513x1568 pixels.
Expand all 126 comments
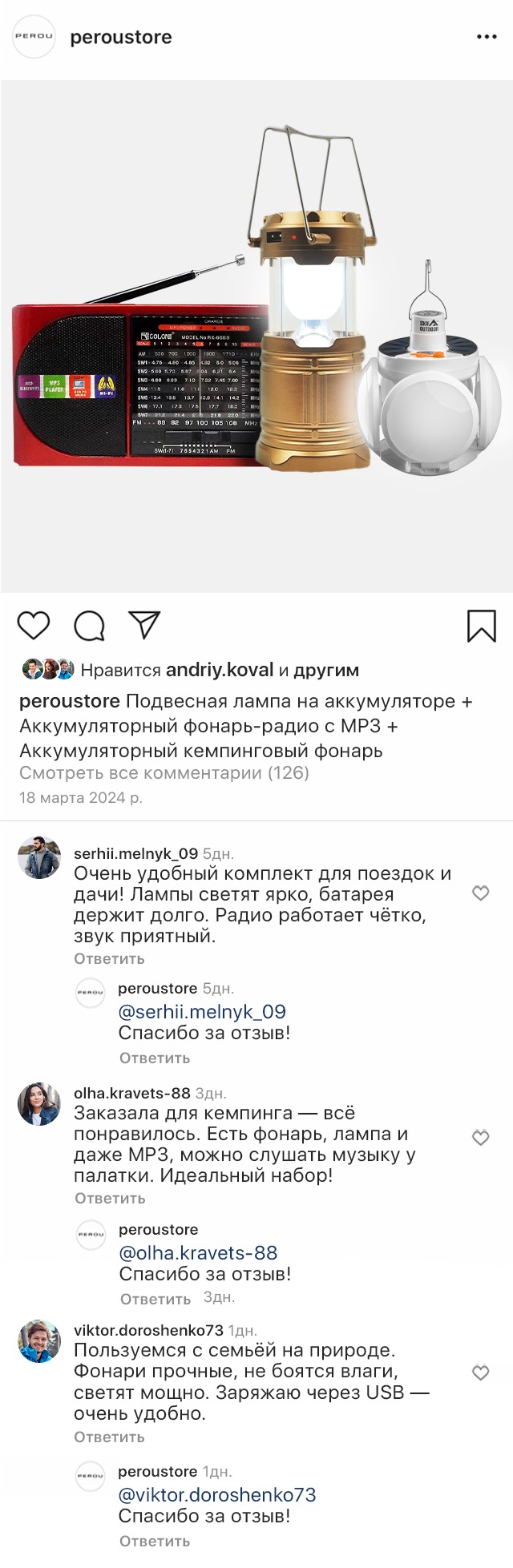coord(164,773)
